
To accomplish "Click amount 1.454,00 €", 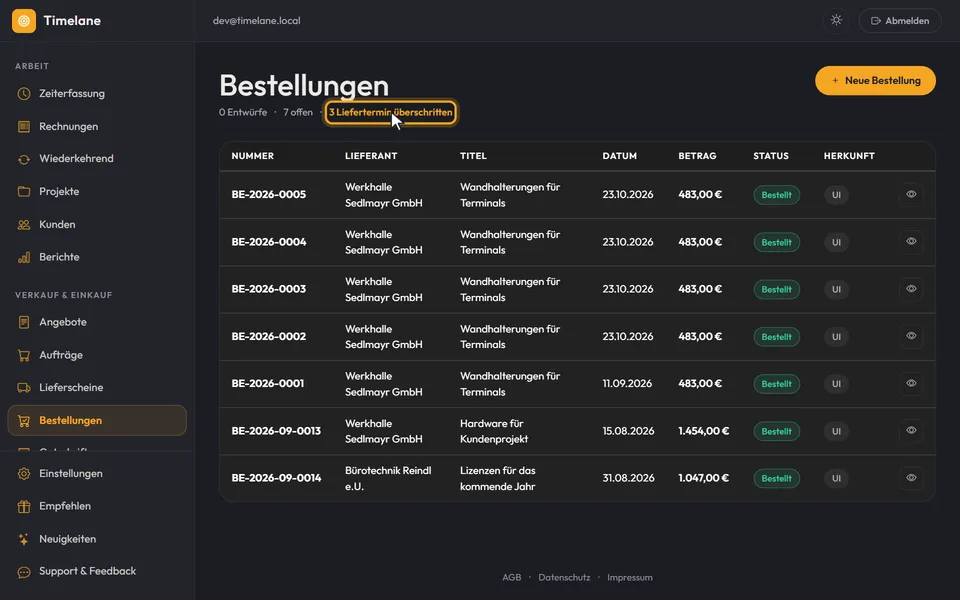I will [x=703, y=431].
